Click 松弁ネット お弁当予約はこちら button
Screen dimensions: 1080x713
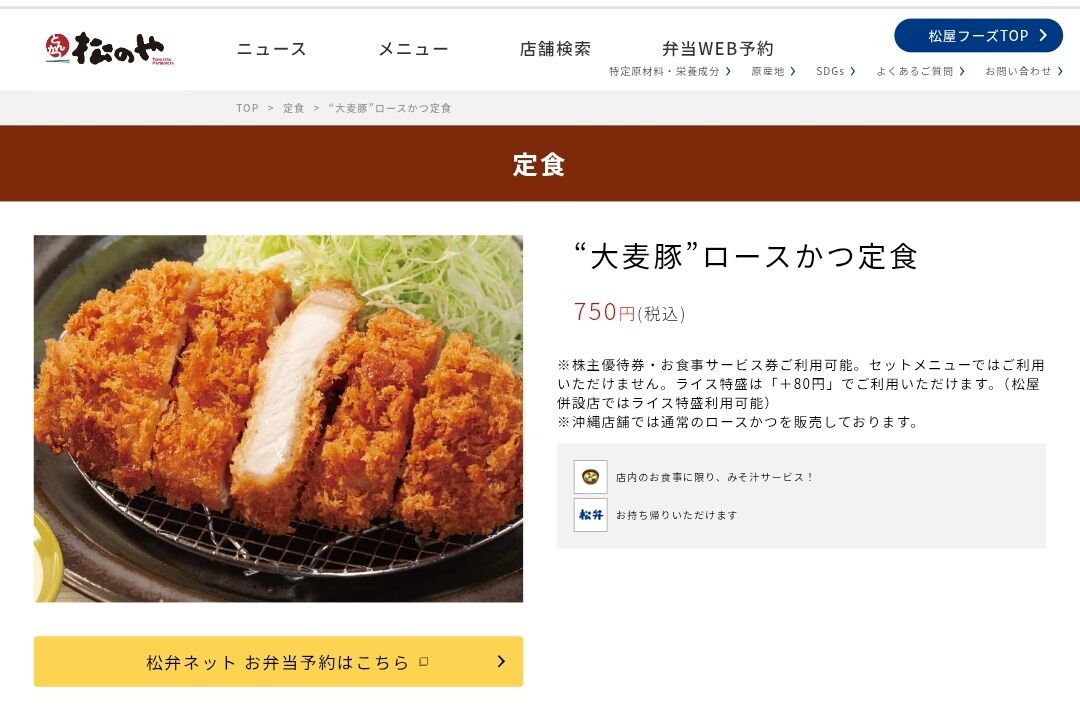pos(278,661)
